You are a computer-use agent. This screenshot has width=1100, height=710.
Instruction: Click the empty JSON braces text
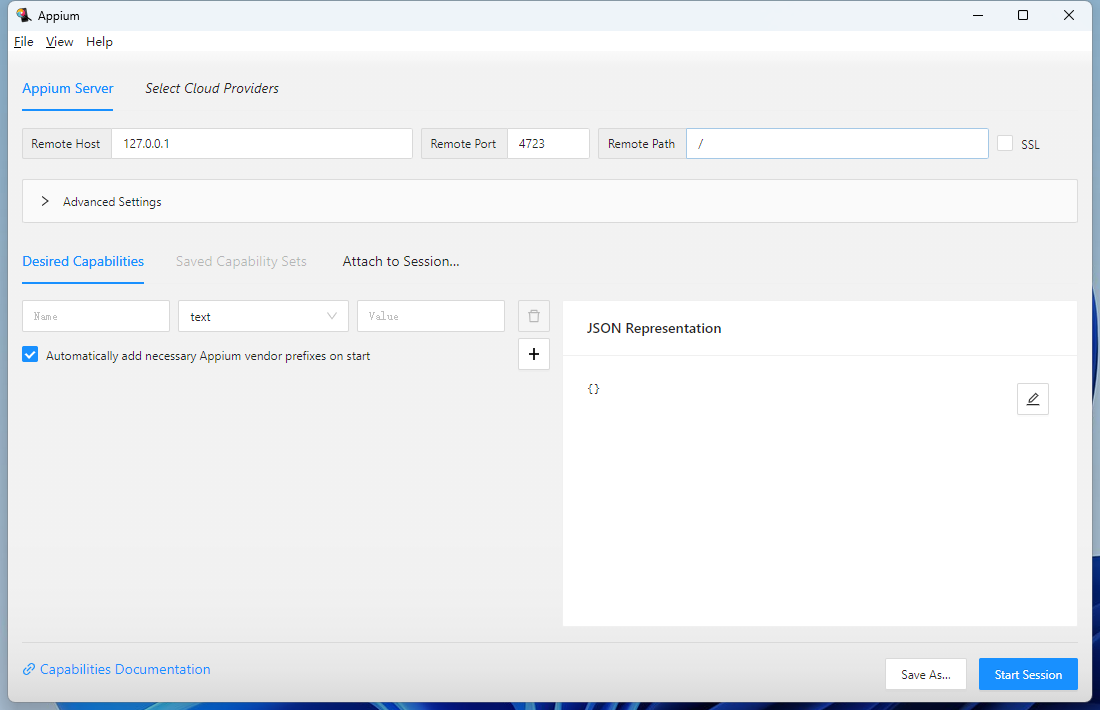593,389
